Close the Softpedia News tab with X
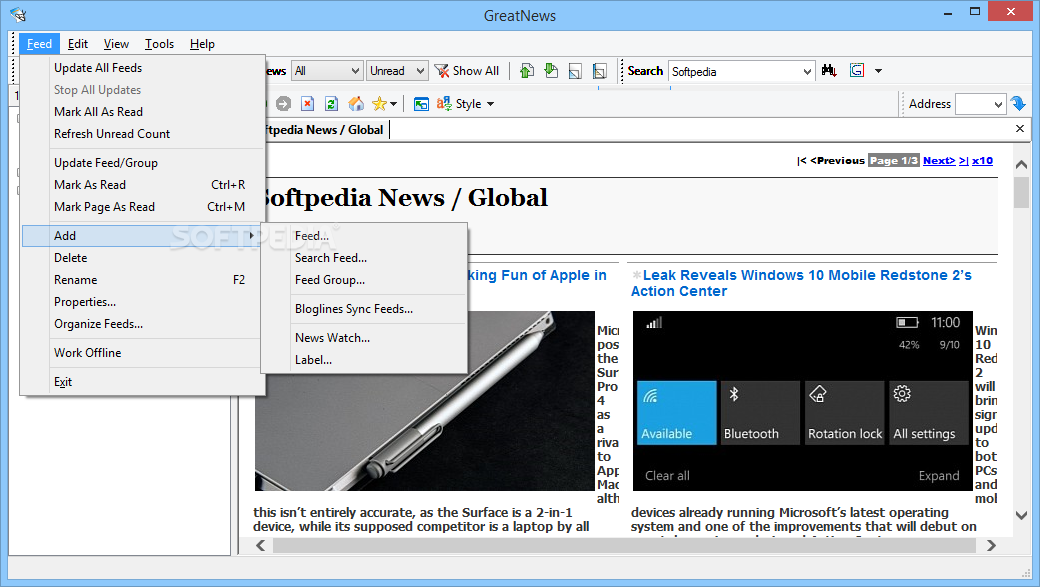This screenshot has height=587, width=1040. click(1019, 129)
